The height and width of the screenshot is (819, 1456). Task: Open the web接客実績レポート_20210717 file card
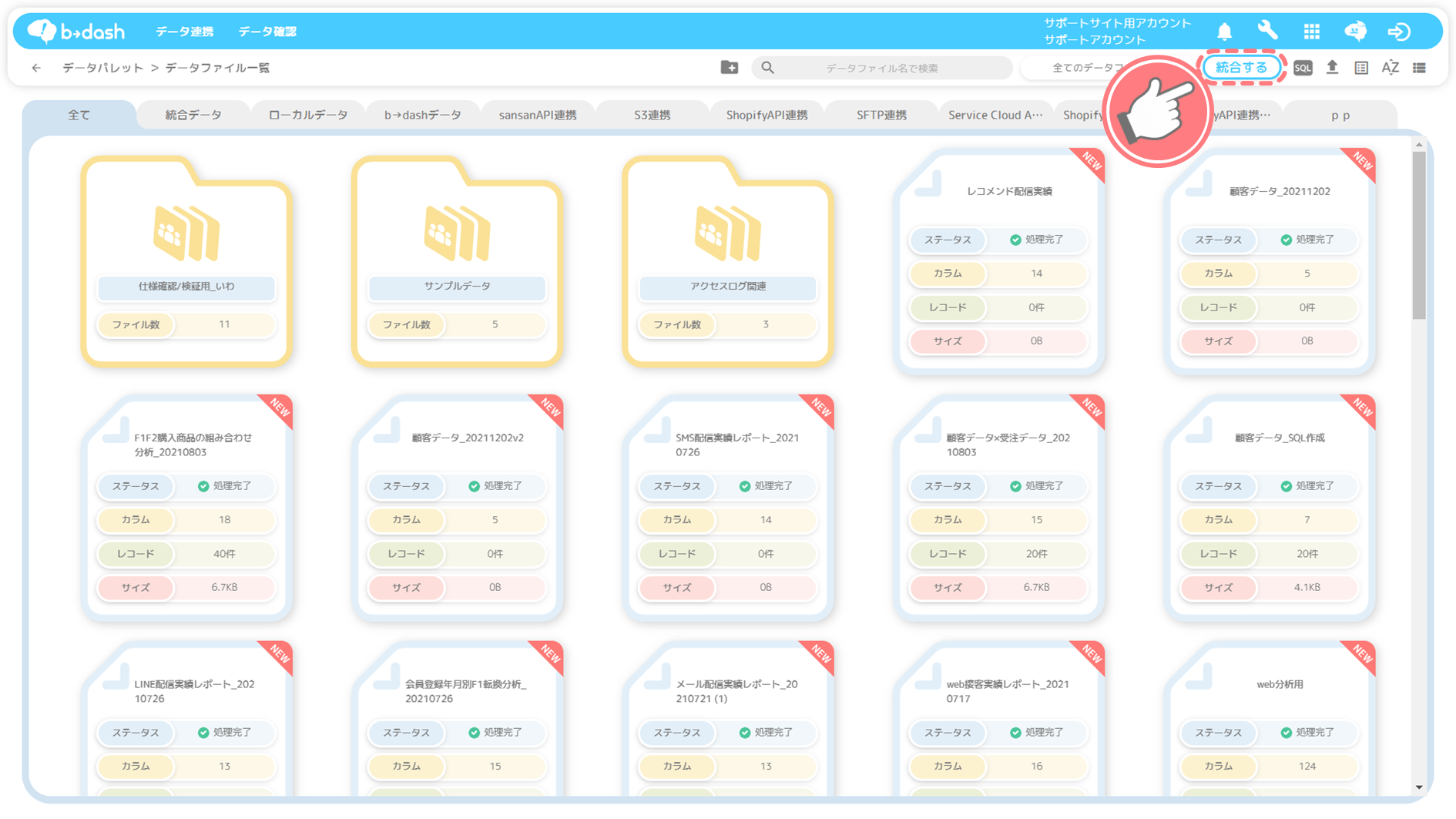(999, 718)
